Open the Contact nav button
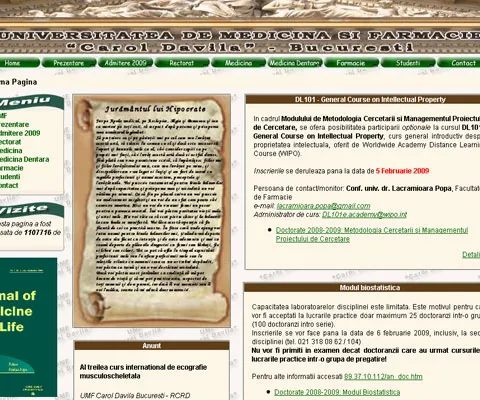Image resolution: width=480 pixels, height=400 pixels. (x=459, y=63)
